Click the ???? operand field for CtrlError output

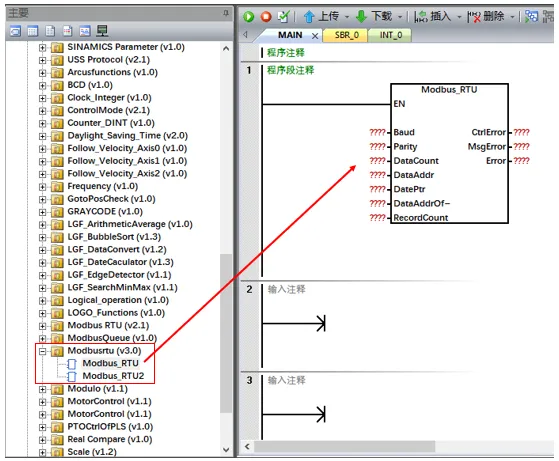pyautogui.click(x=521, y=133)
